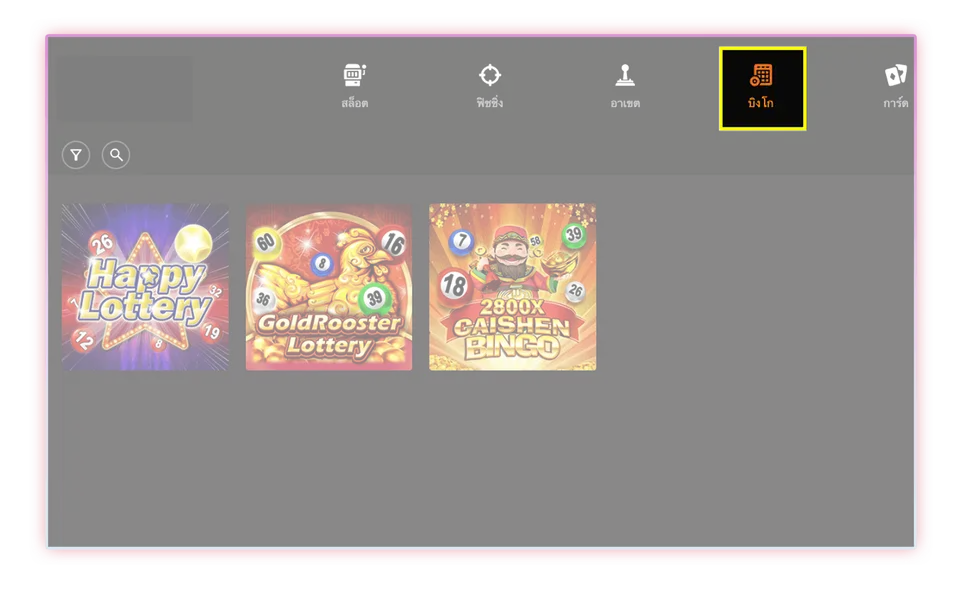Launch the GoldRooster Lottery game
The width and height of the screenshot is (953, 603).
pos(329,287)
